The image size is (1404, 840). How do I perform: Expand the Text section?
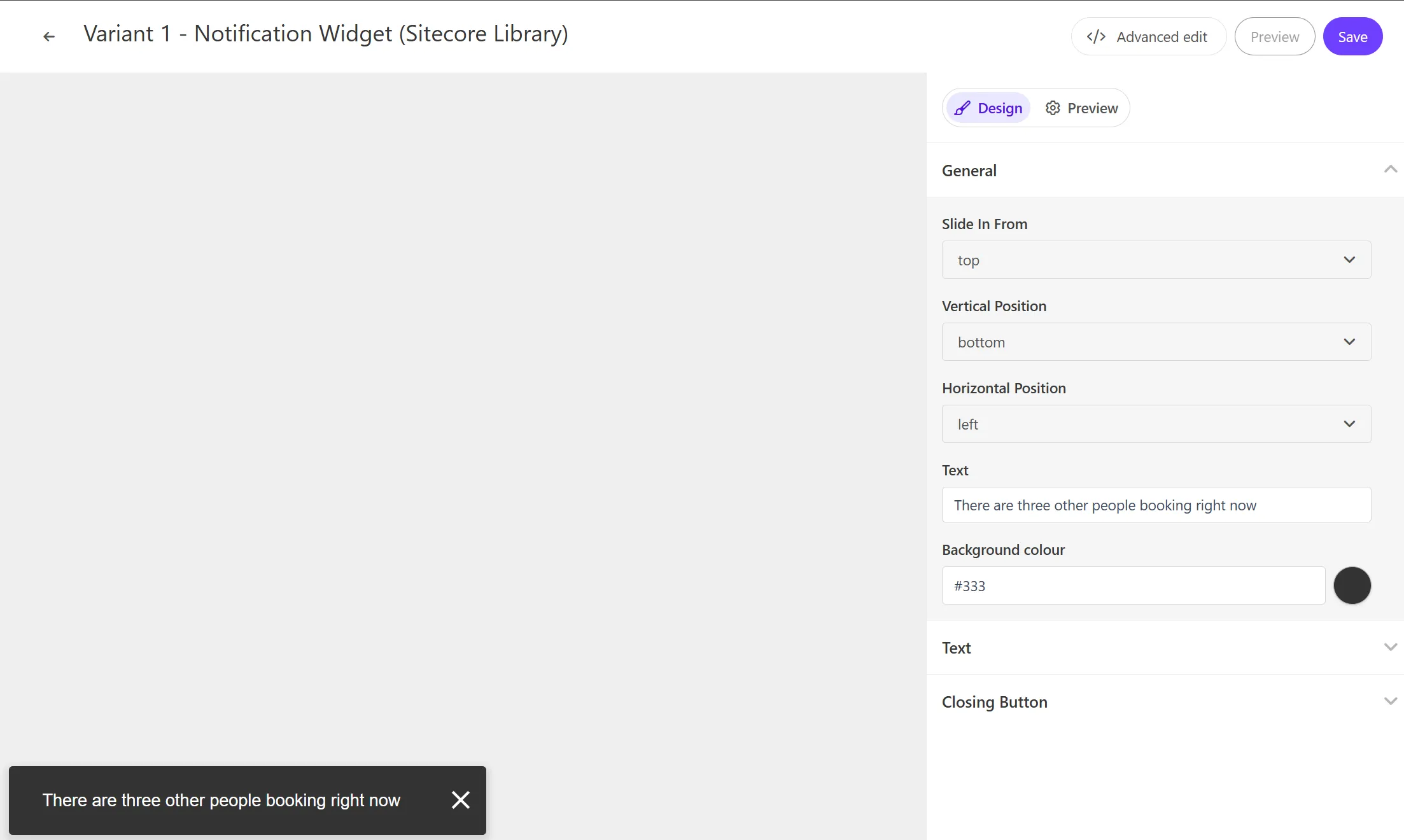(1390, 647)
